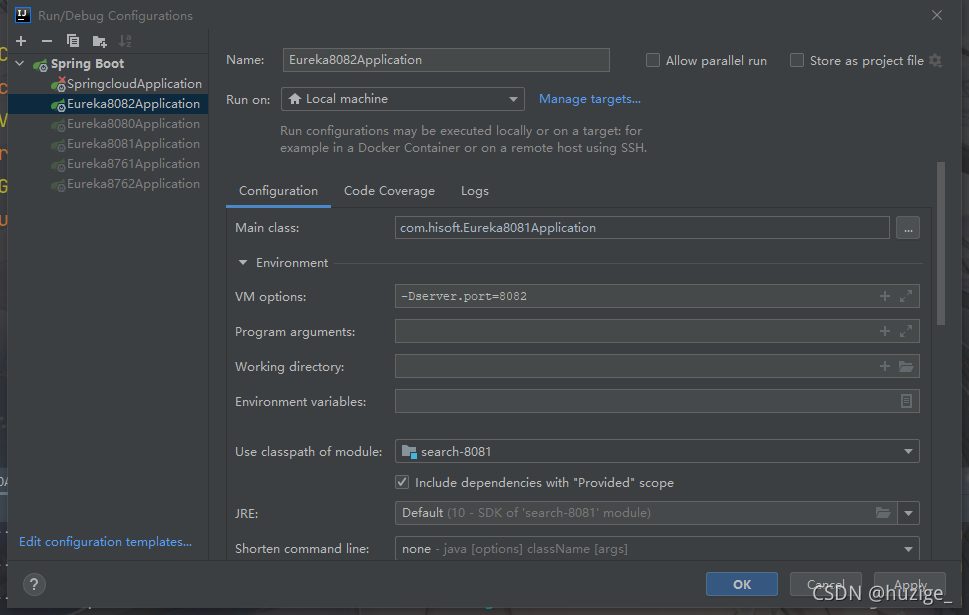The height and width of the screenshot is (615, 969).
Task: Select Eureka8761Application in the configuration tree
Action: point(133,164)
